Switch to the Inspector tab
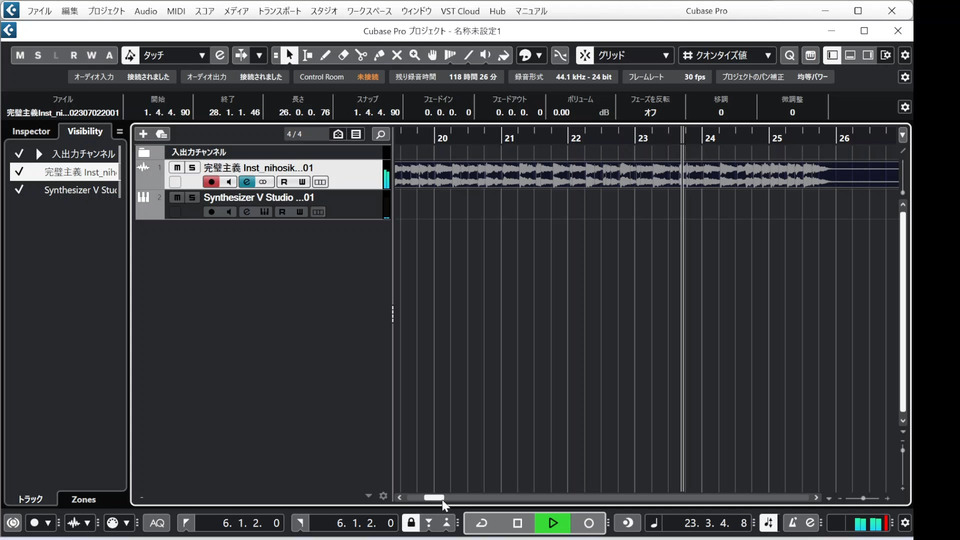Viewport: 960px width, 540px height. [31, 131]
